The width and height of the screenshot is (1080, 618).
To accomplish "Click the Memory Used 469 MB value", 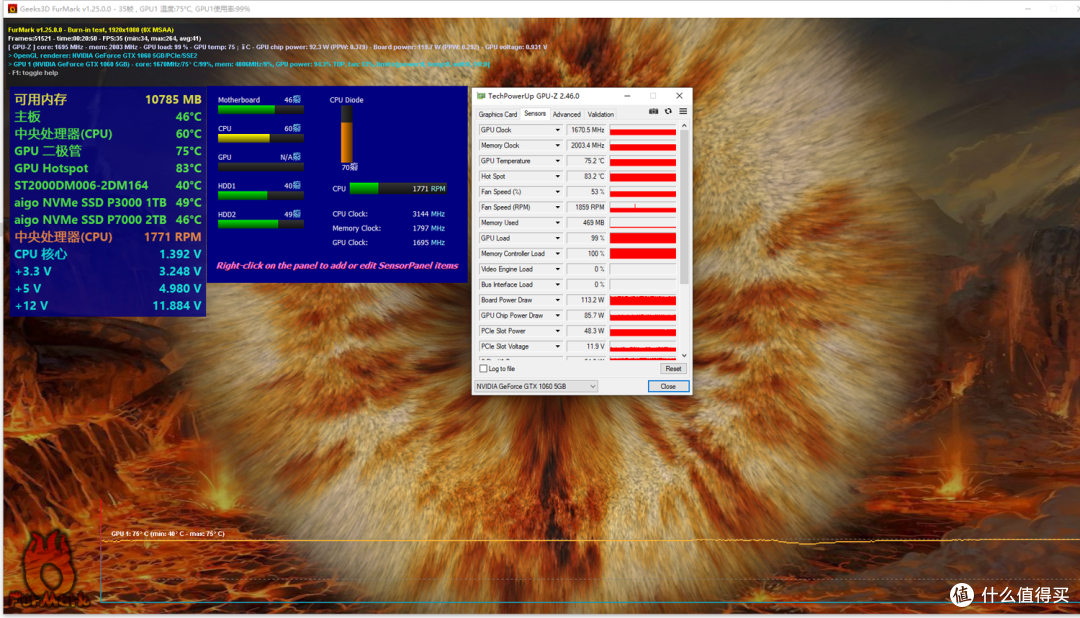I will click(586, 223).
